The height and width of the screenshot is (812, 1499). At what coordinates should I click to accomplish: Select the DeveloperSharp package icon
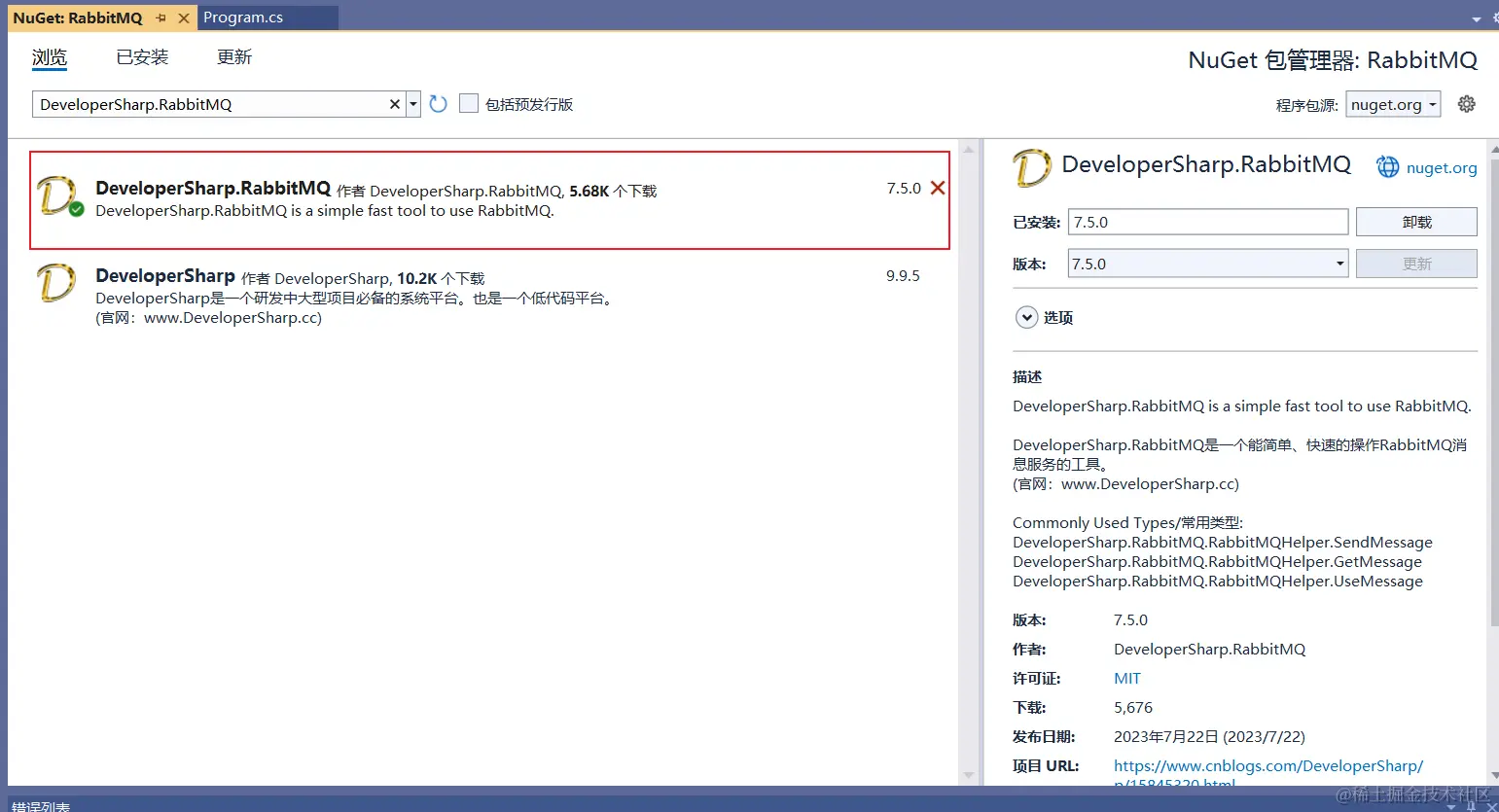[56, 283]
